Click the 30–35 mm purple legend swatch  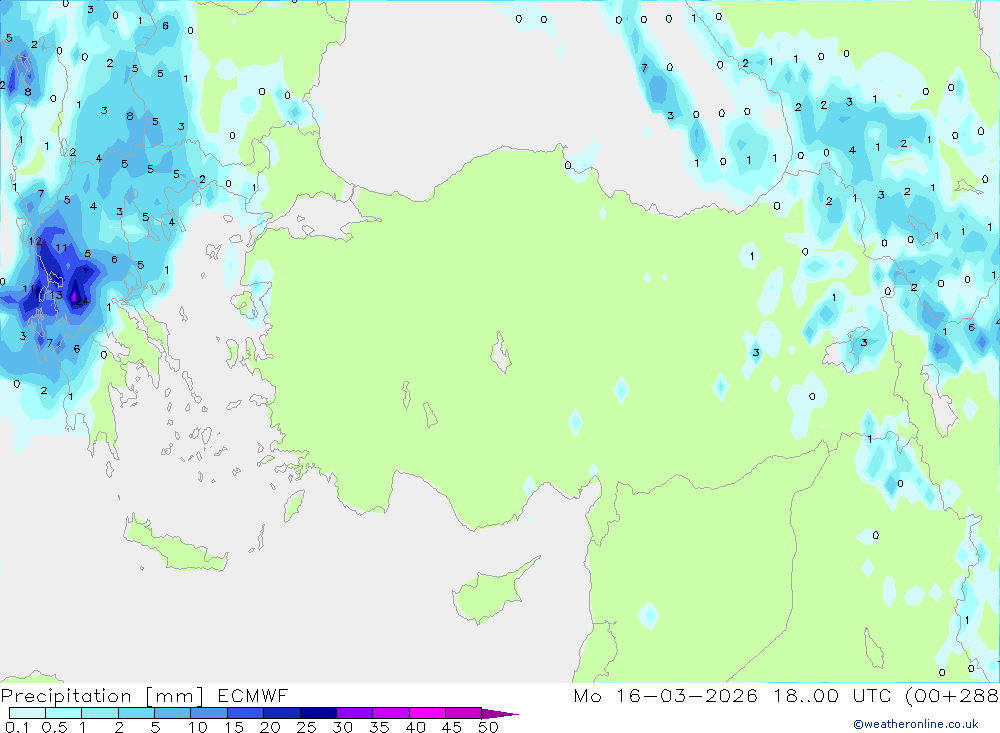(354, 713)
